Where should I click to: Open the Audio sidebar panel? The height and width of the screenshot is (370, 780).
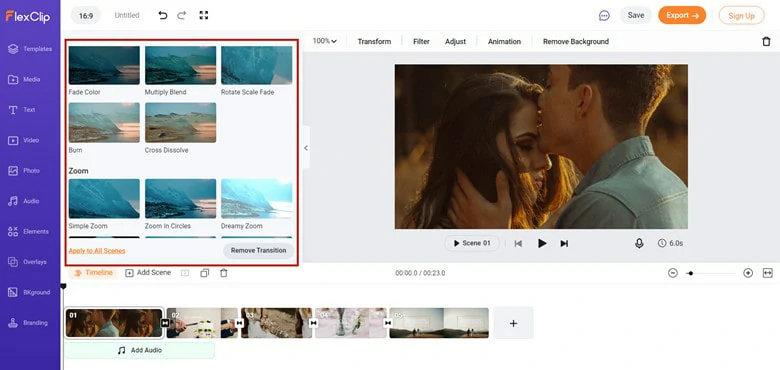[x=23, y=201]
